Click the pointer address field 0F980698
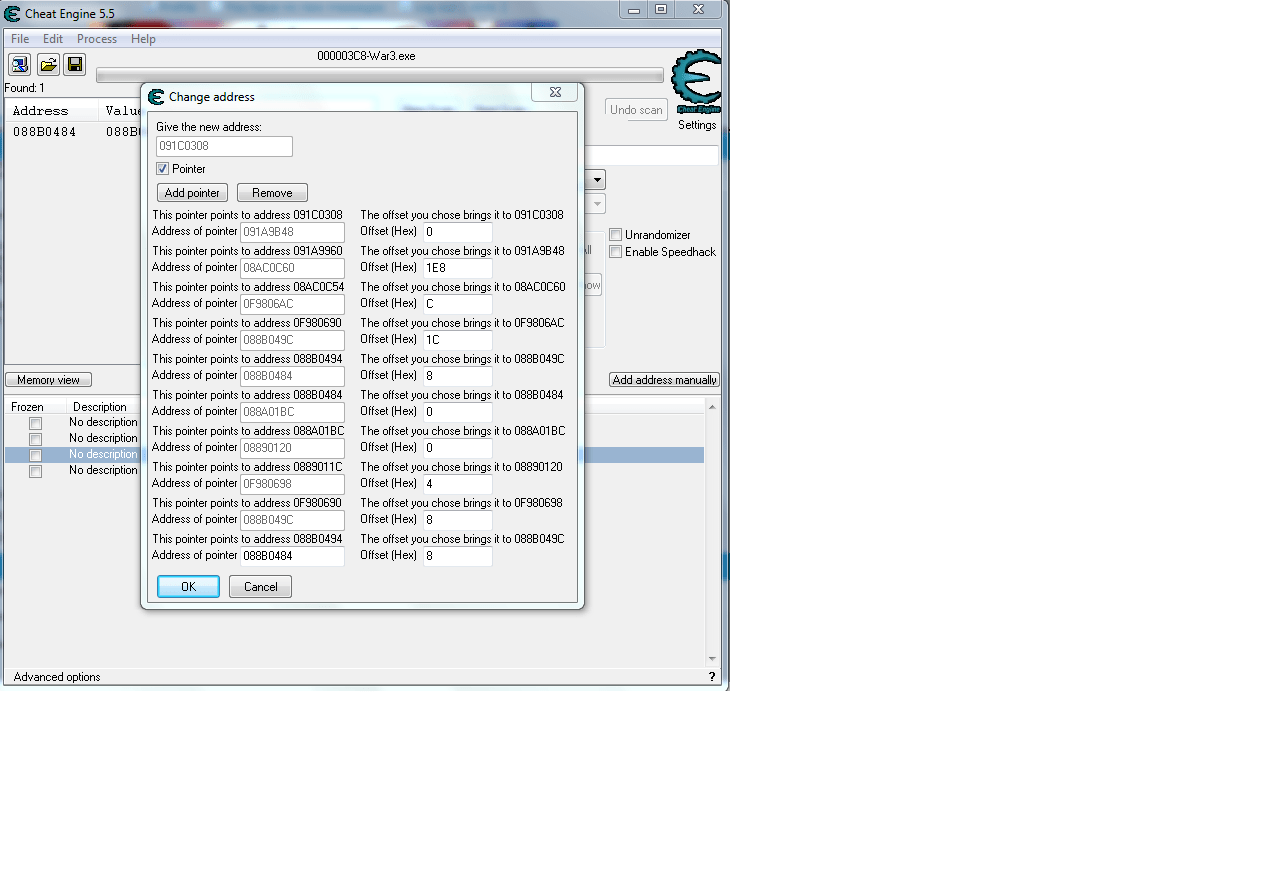 [293, 484]
